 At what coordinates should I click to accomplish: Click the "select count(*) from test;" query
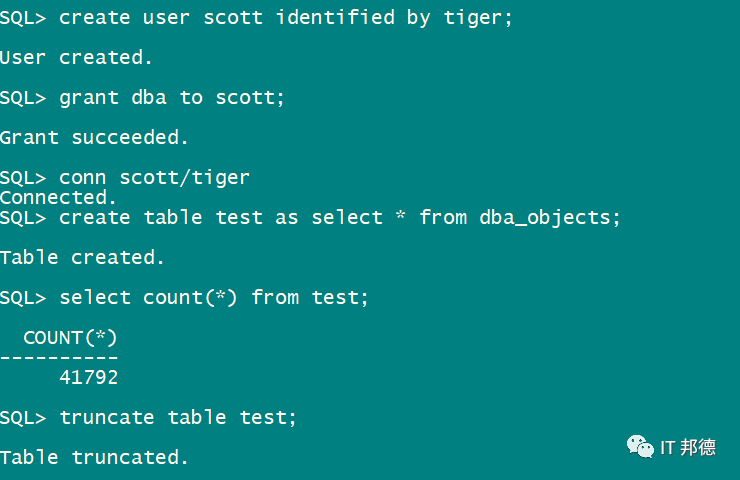pyautogui.click(x=214, y=297)
